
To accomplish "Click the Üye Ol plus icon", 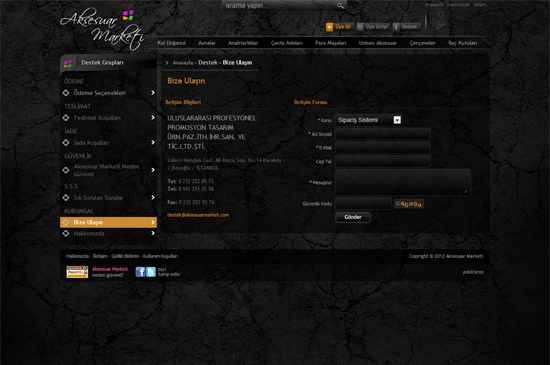I will tap(329, 27).
